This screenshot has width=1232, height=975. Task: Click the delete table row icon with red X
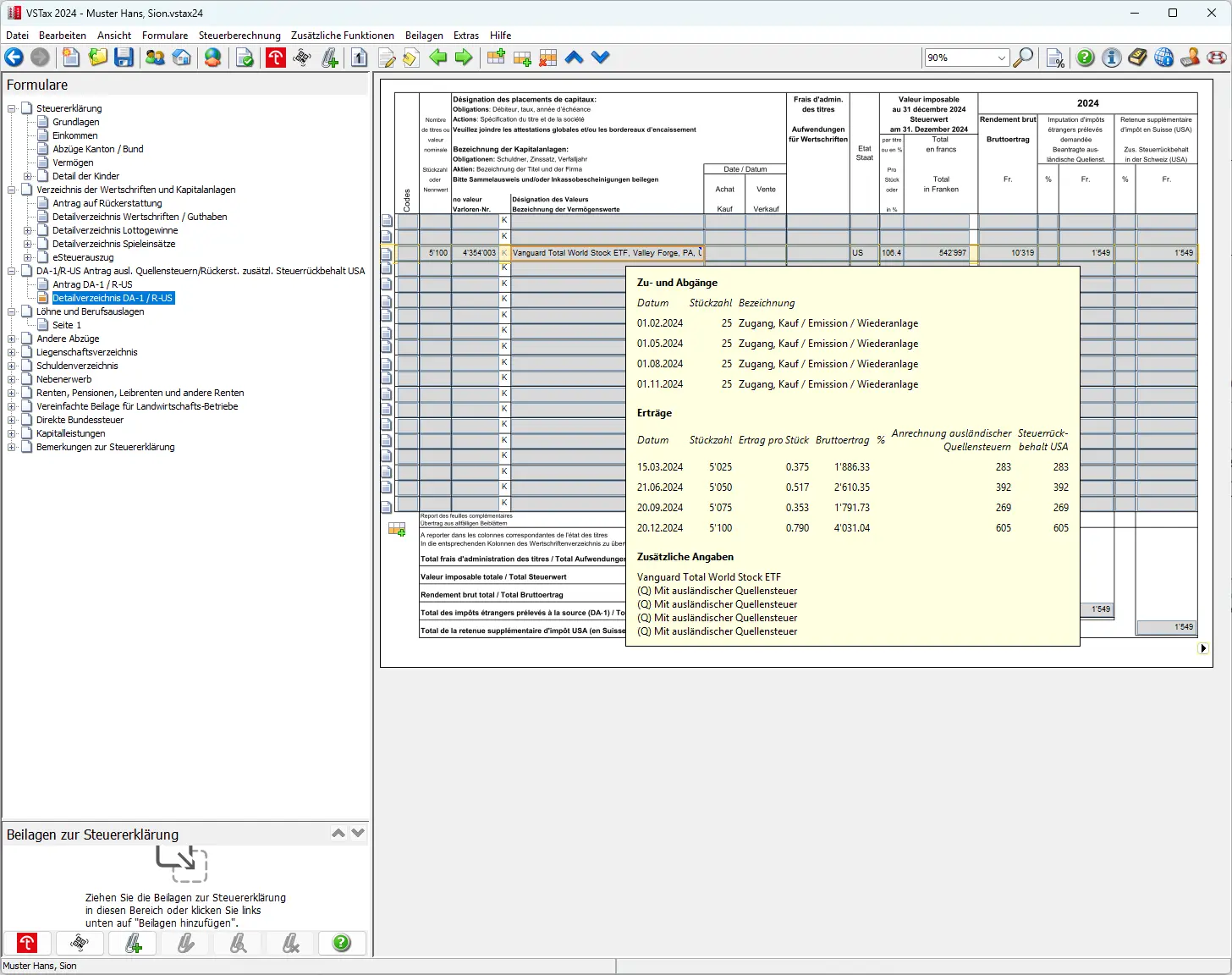tap(548, 58)
